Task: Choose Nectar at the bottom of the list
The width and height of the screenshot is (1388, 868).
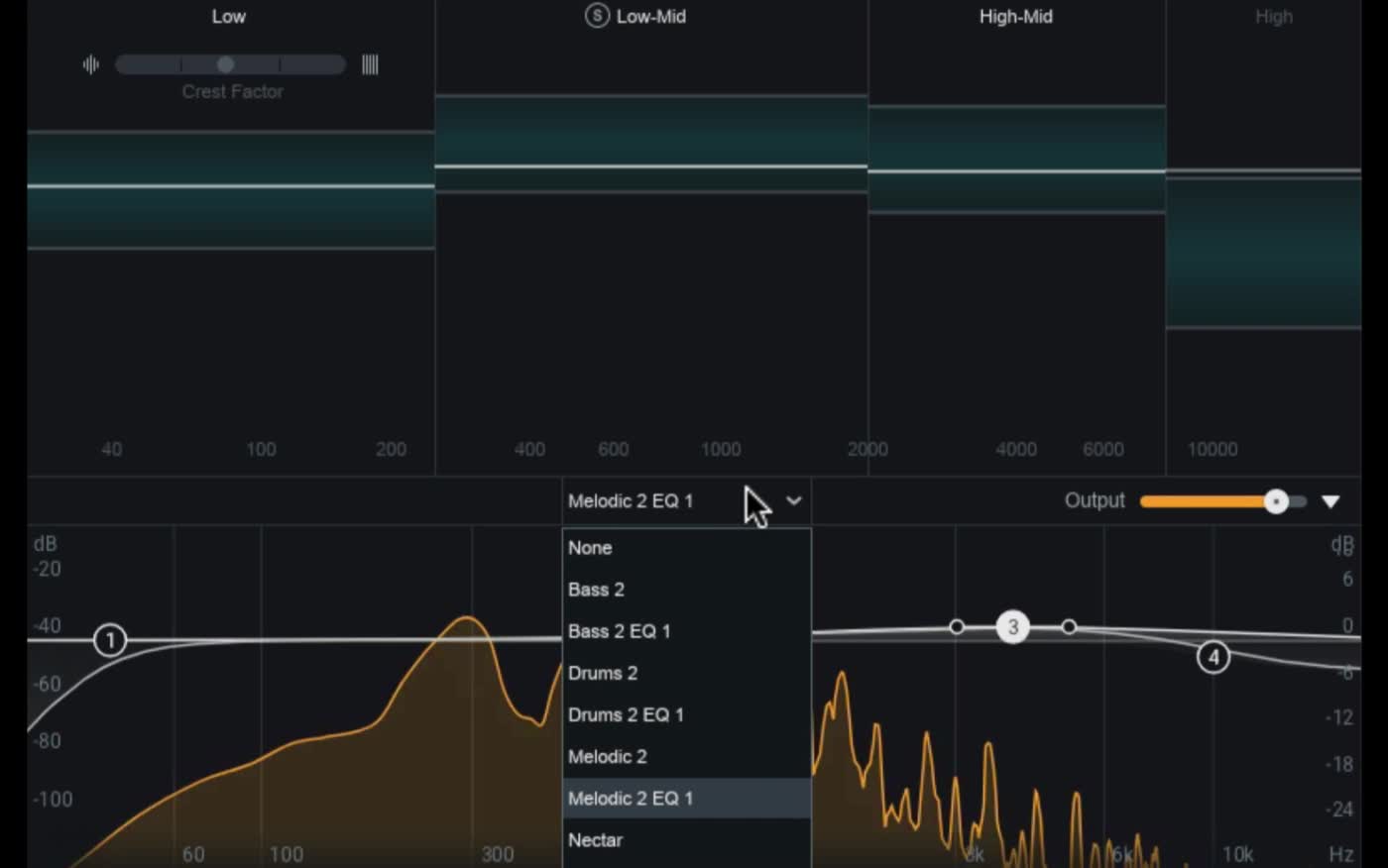Action: click(595, 839)
